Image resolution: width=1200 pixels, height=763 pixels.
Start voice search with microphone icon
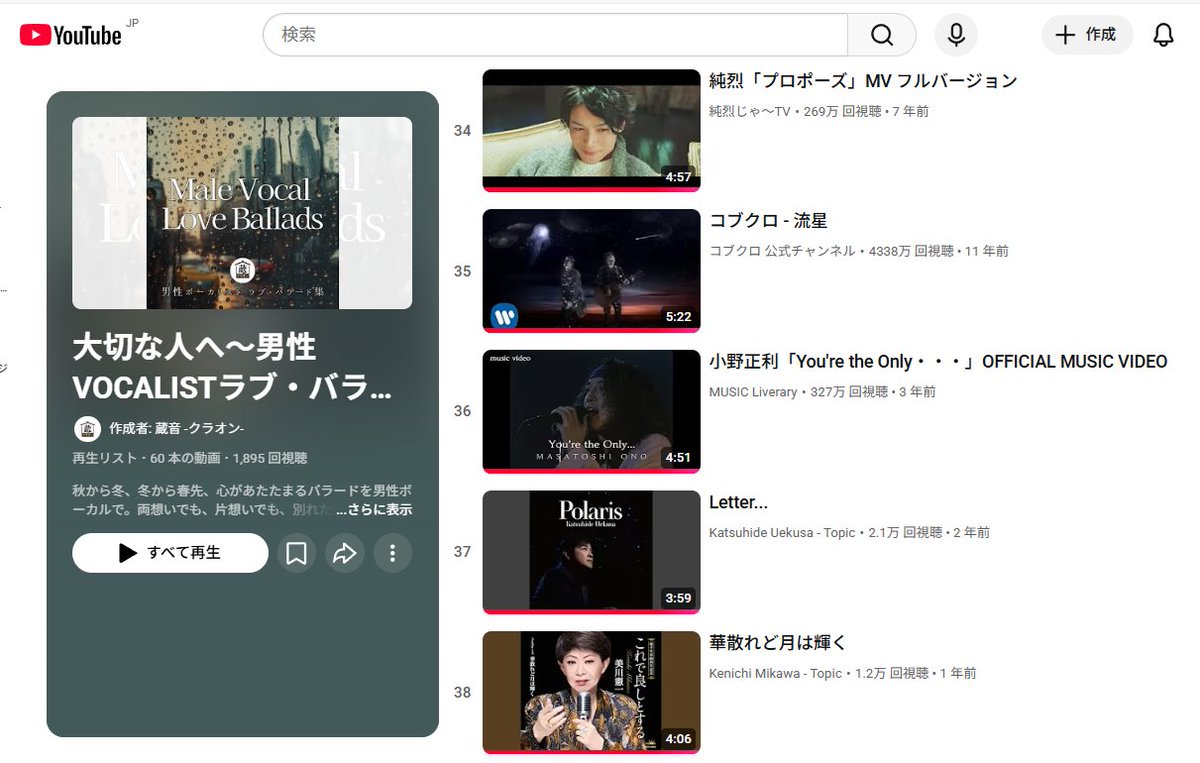tap(956, 35)
